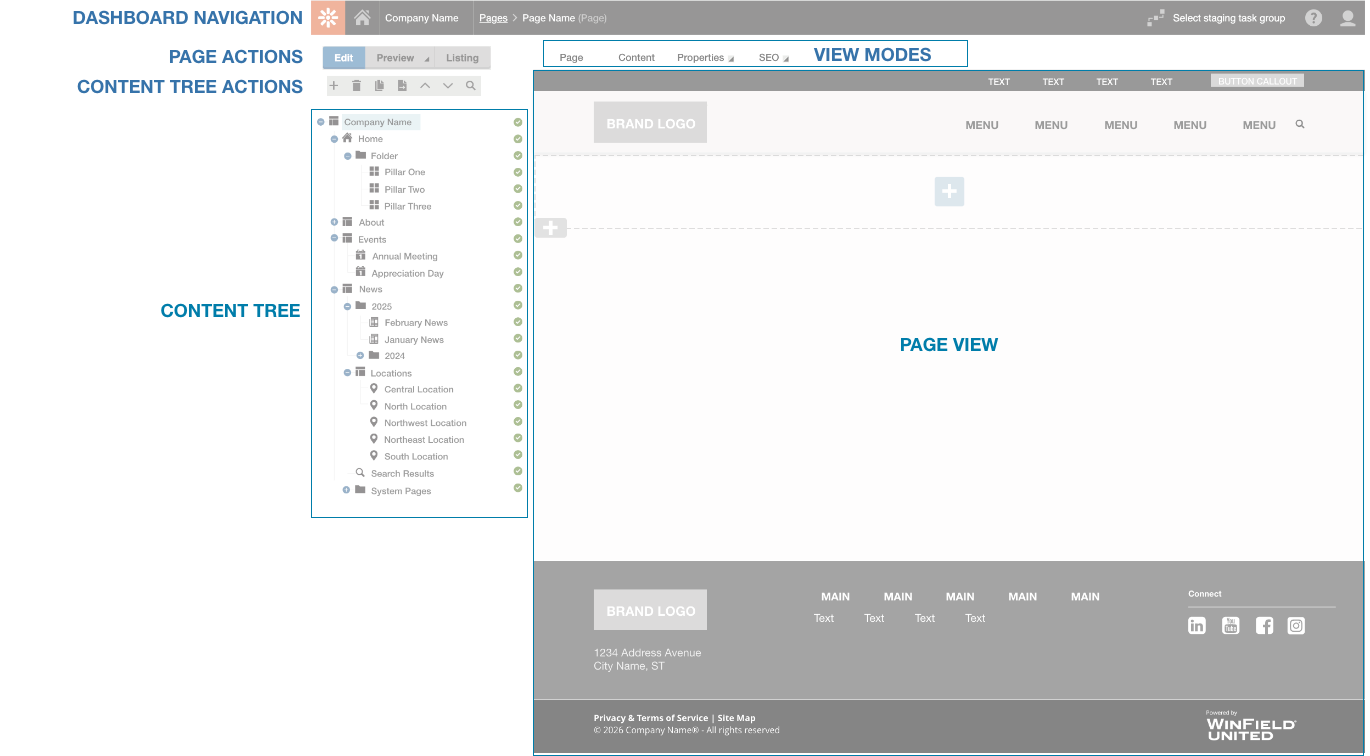Collapse the Locations tree node

[x=347, y=372]
